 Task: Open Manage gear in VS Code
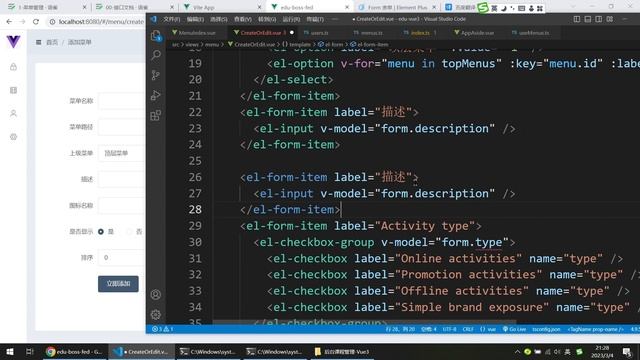pyautogui.click(x=156, y=314)
